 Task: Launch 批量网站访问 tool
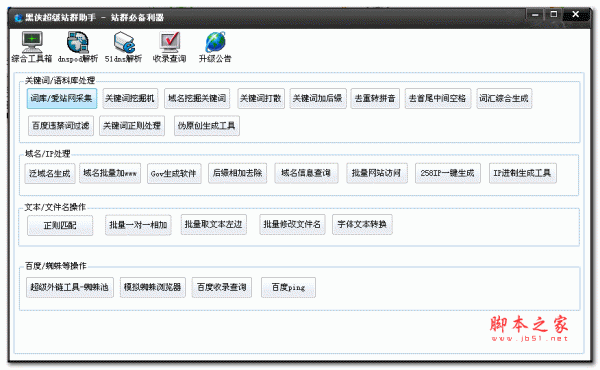click(x=377, y=173)
